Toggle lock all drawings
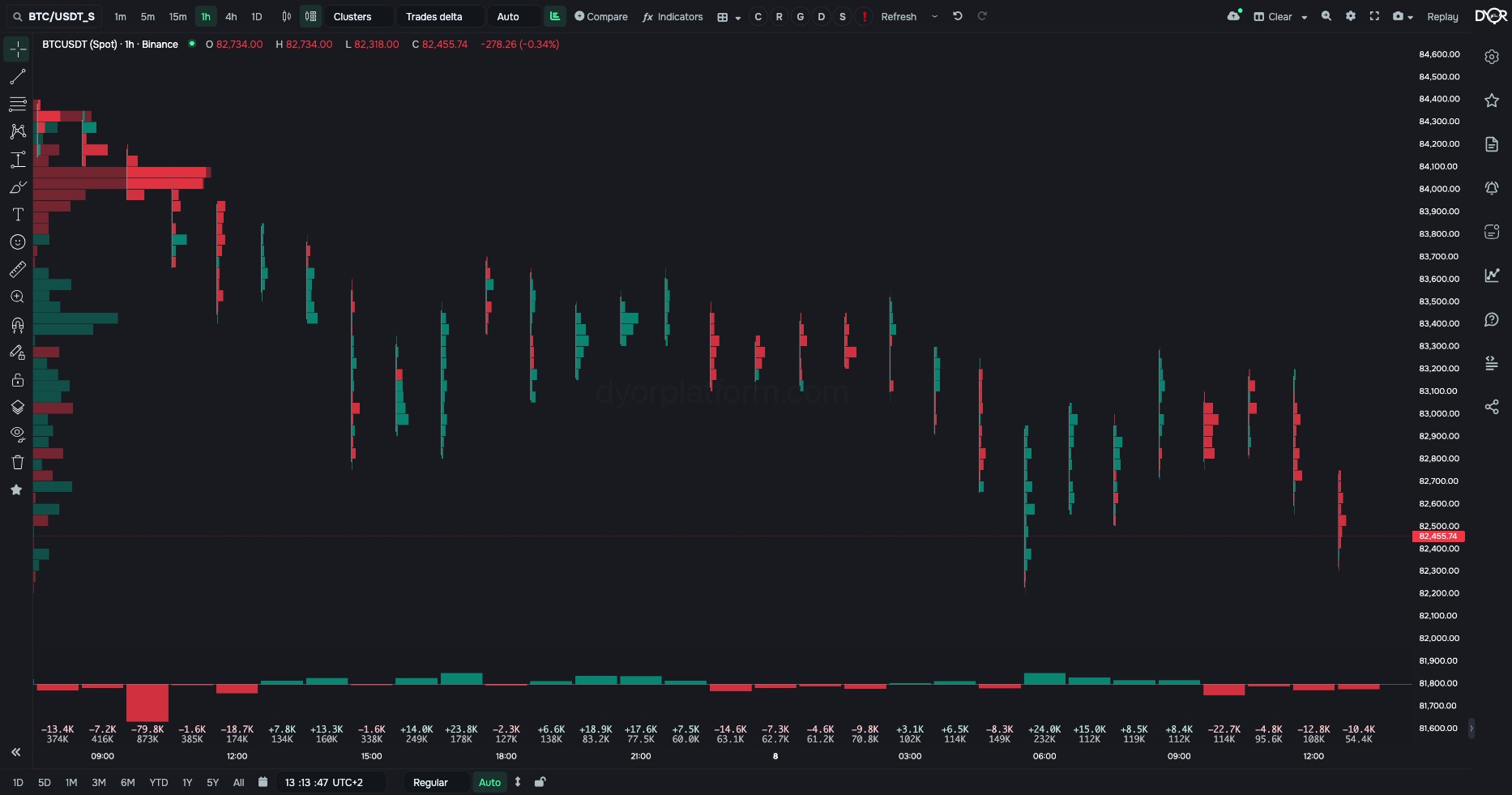Viewport: 1512px width, 795px height. 17,380
